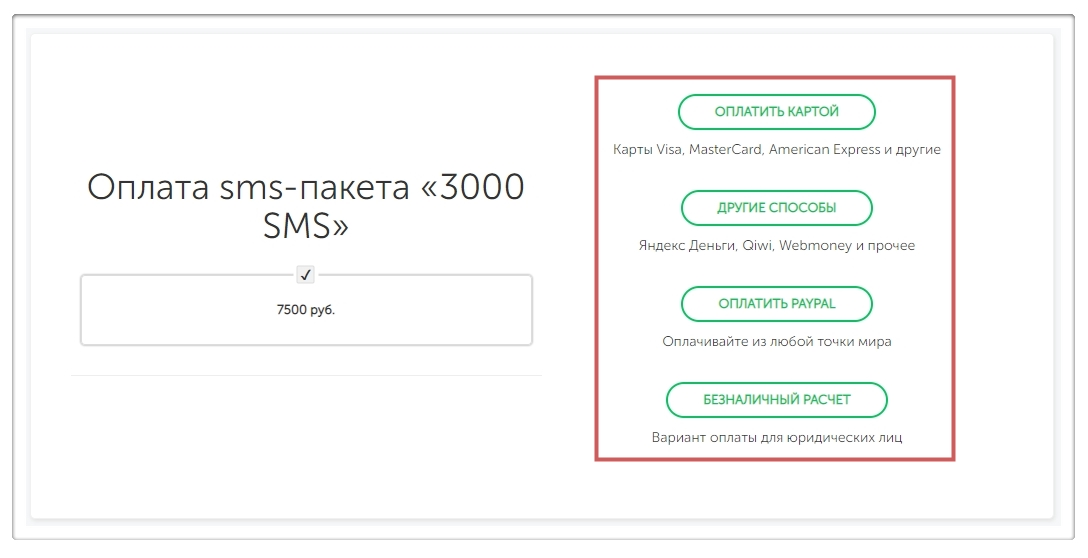Click the Оплачивайте из любой точки мира caption
This screenshot has height=558, width=1088.
[x=776, y=341]
